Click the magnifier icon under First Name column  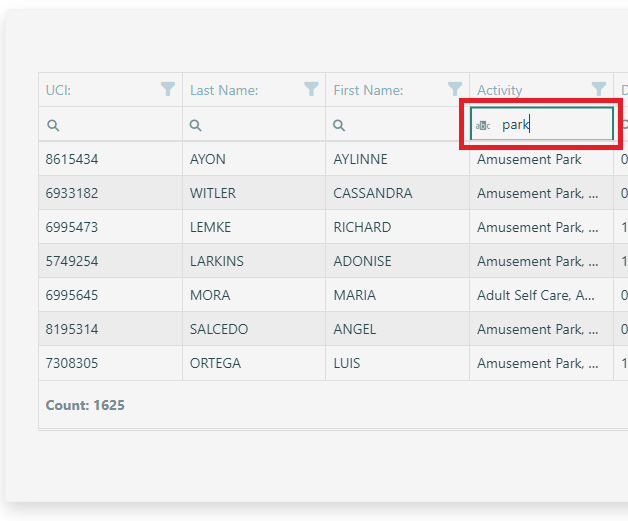pos(340,125)
